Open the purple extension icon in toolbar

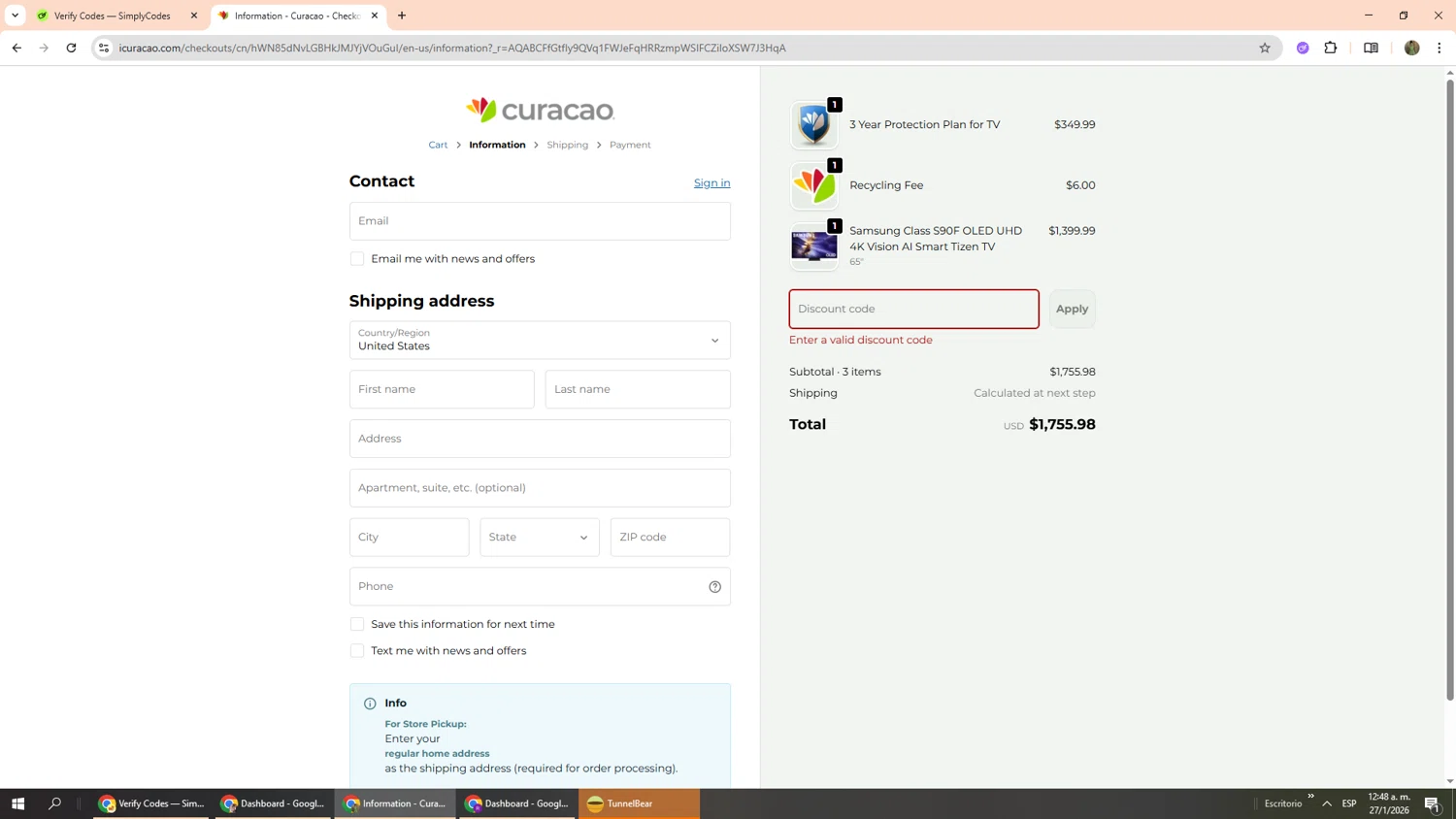[x=1303, y=48]
